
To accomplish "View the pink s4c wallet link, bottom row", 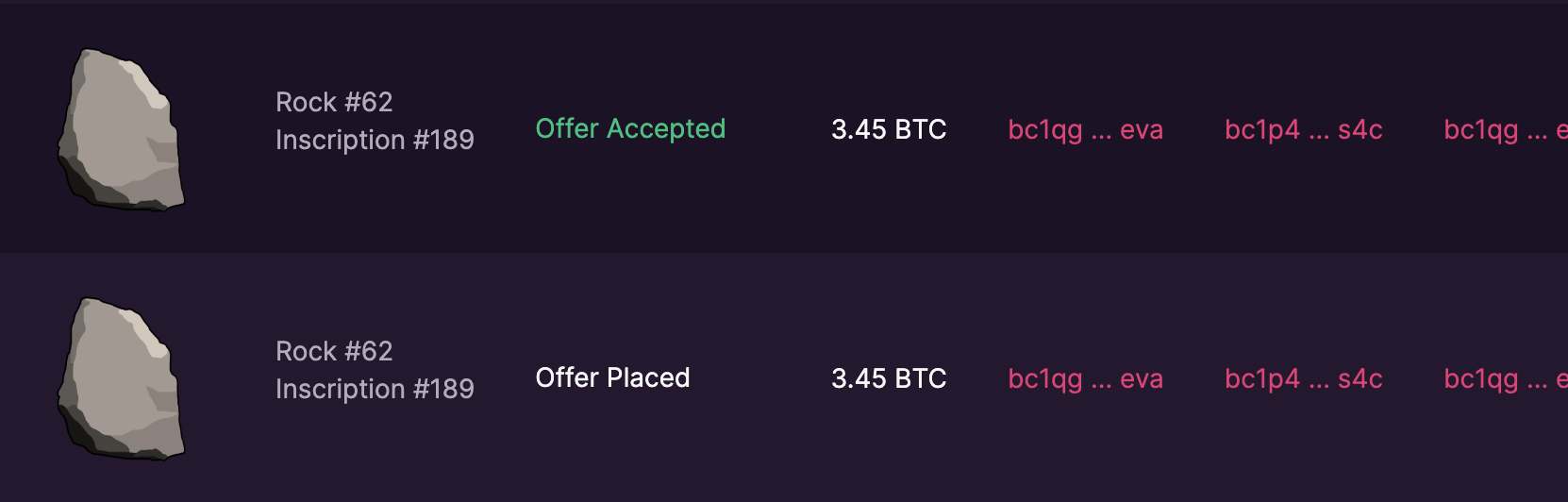I will (1303, 378).
